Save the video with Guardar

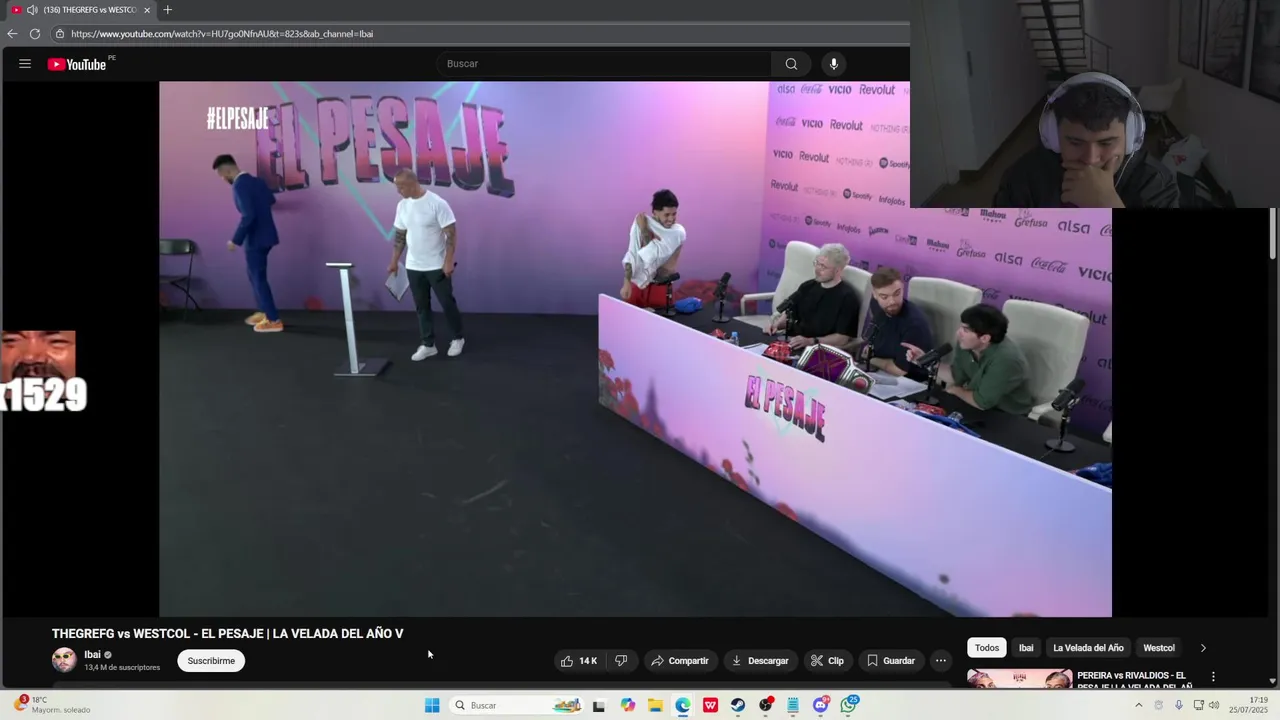click(890, 661)
